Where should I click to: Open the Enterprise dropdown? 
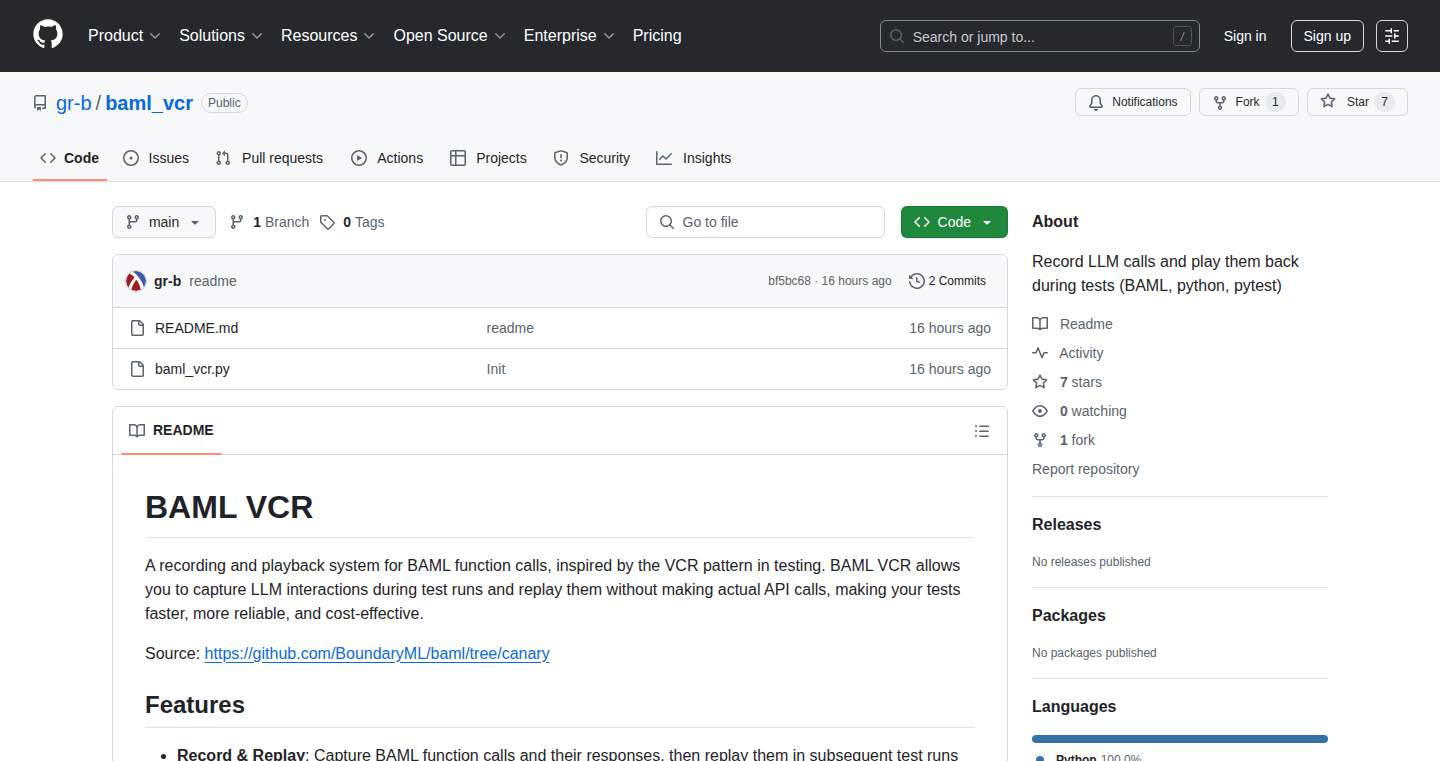569,35
